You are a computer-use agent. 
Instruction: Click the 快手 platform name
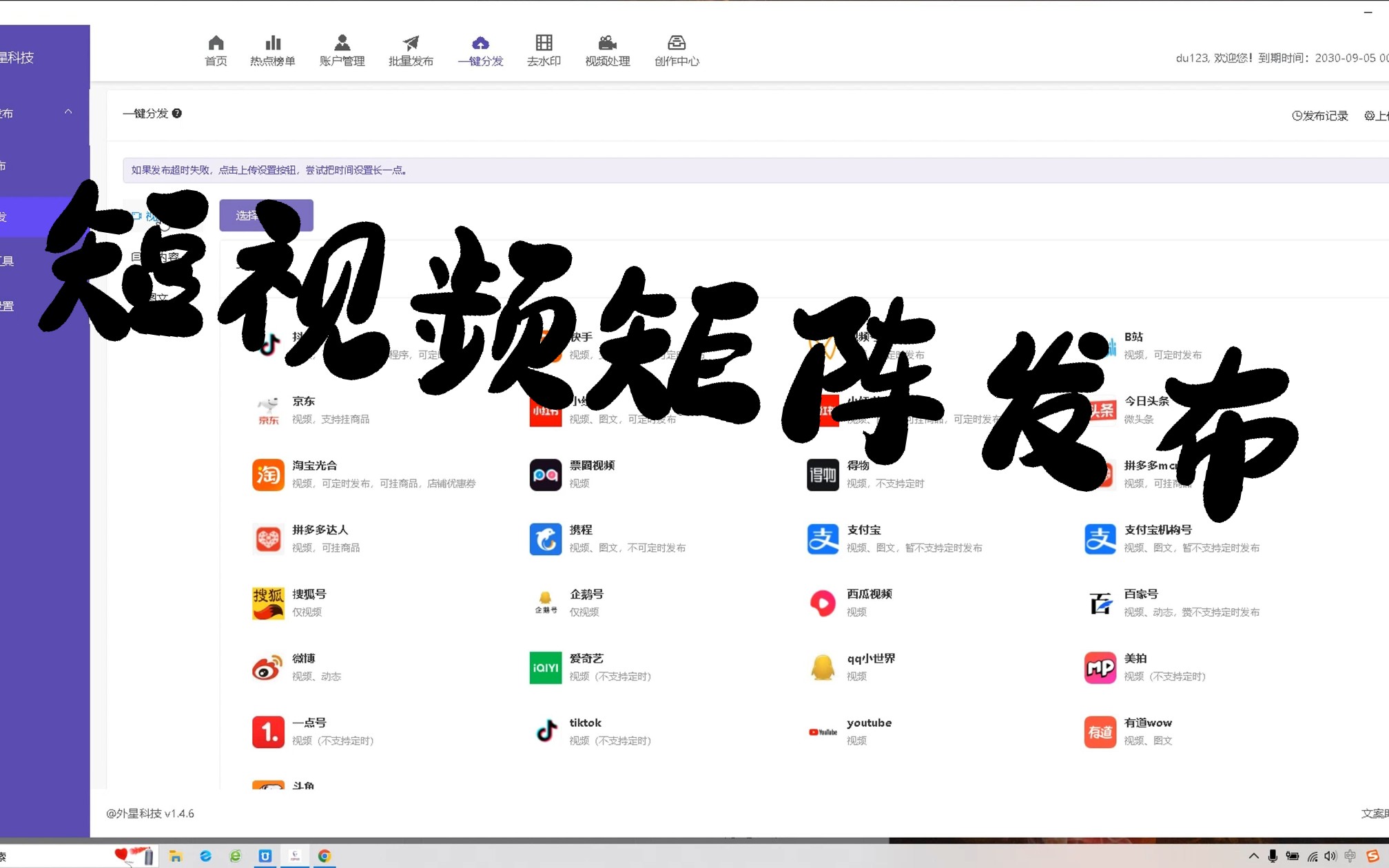[x=581, y=337]
